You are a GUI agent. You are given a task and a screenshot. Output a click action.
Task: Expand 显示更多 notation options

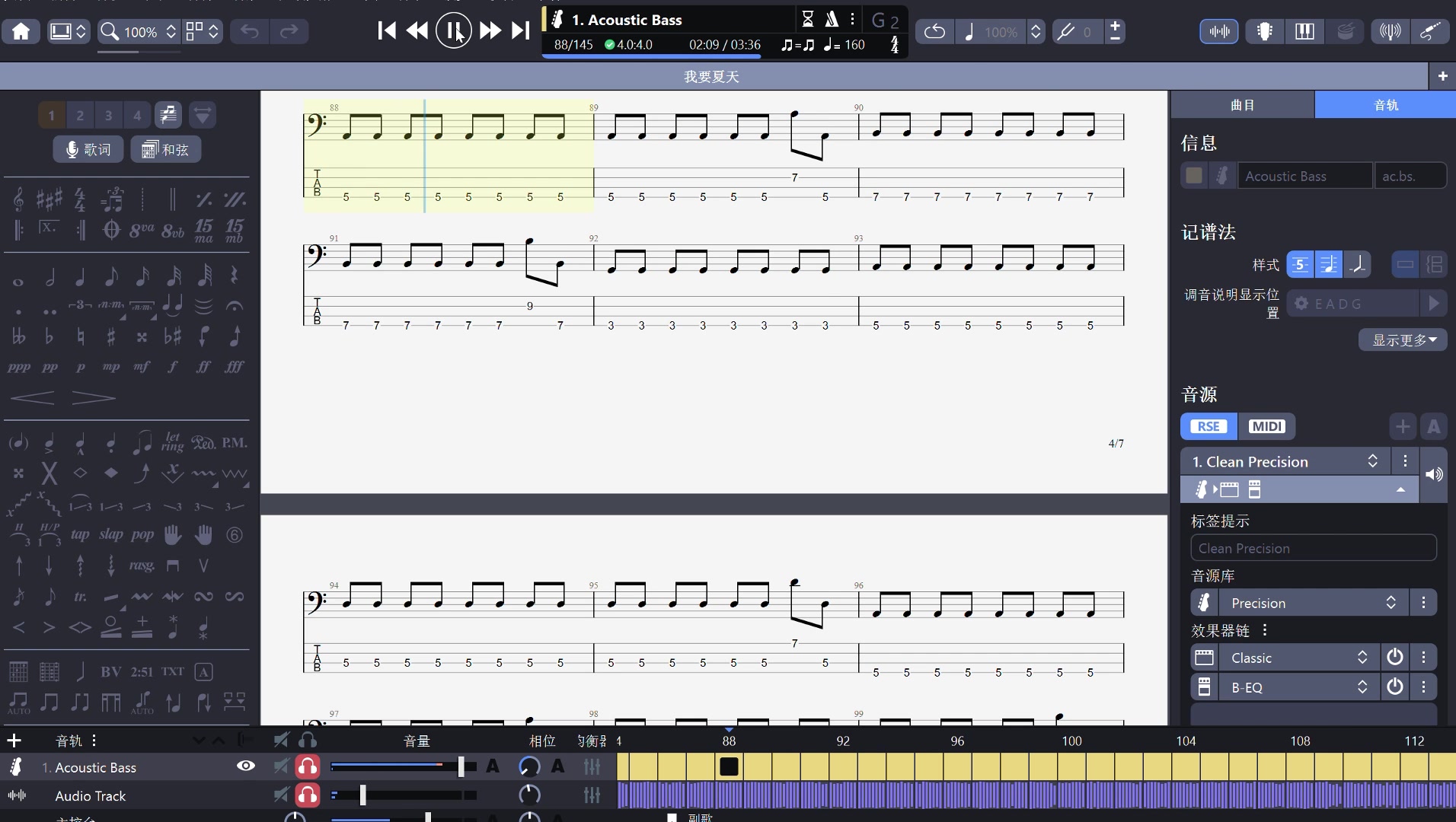tap(1403, 340)
